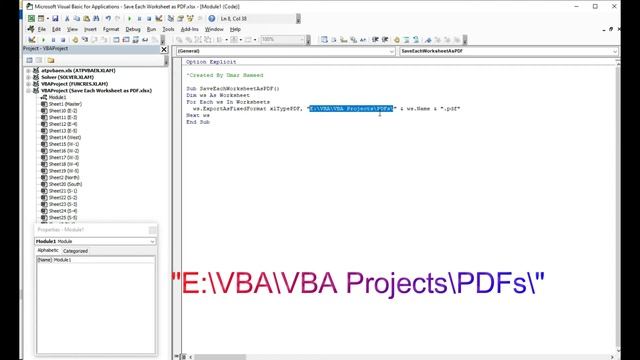
Task: Click the Copy icon
Action: 77,18
